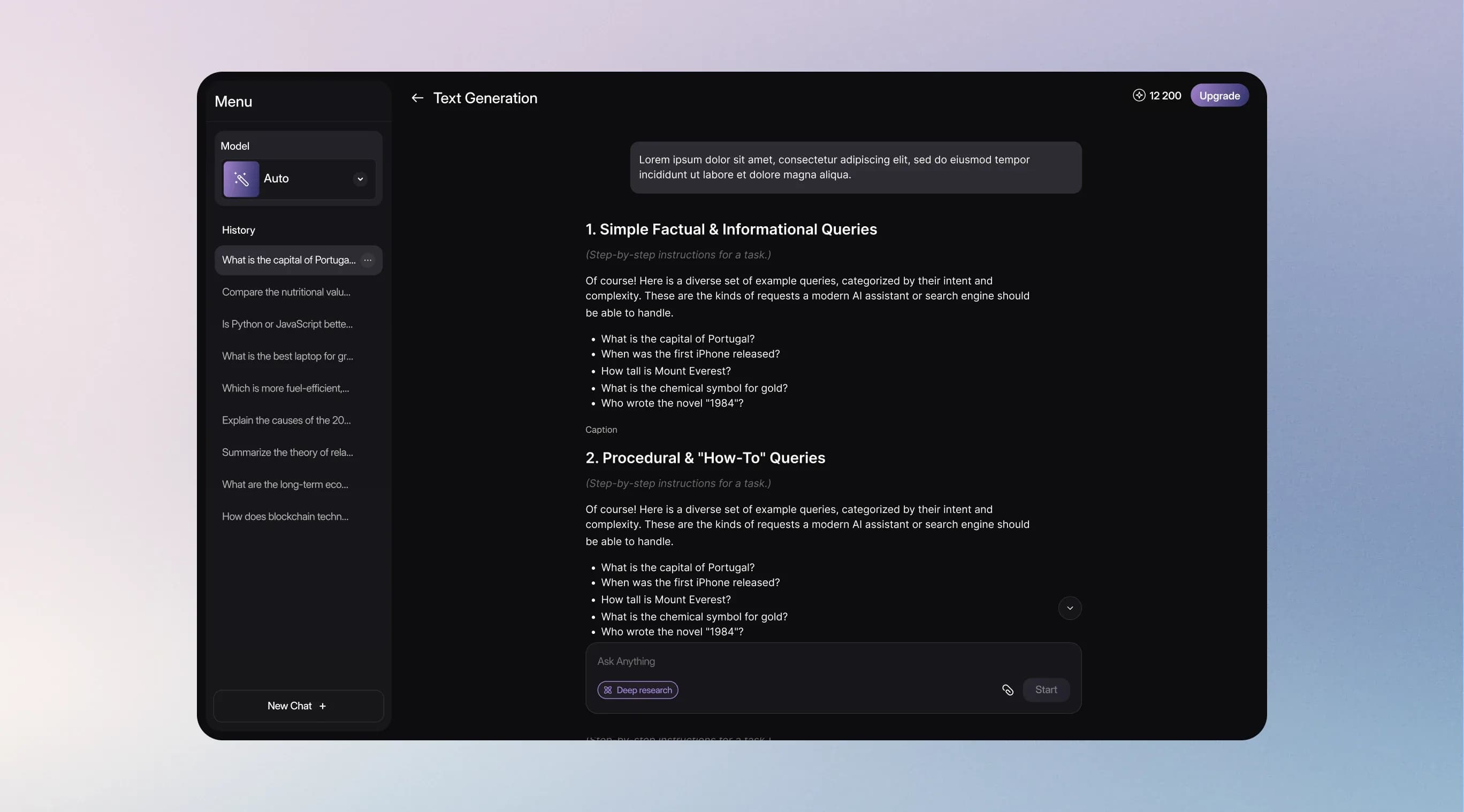
Task: Click the Caption text below the first list
Action: tap(601, 430)
